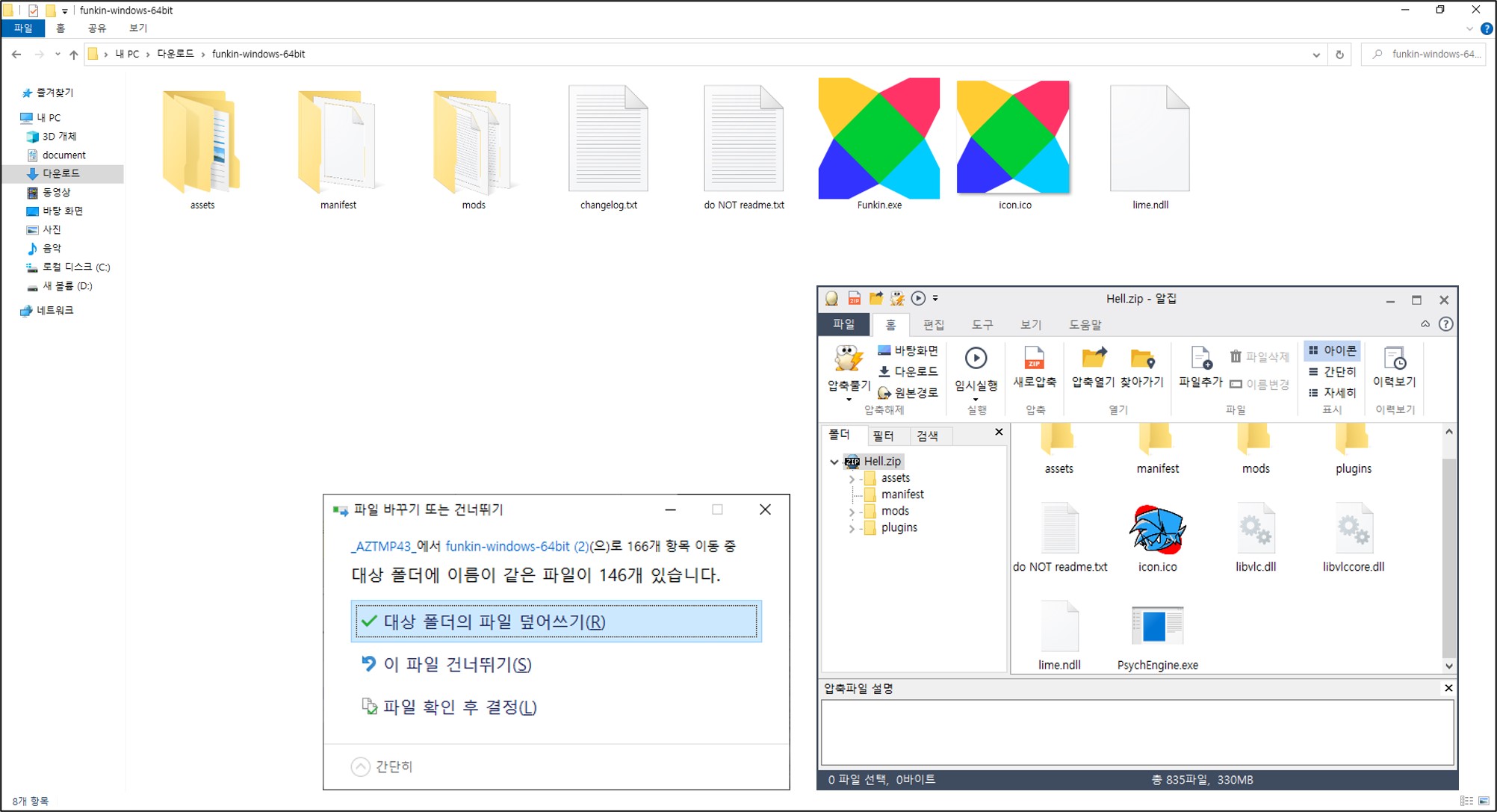The image size is (1497, 812).
Task: Collapse the Hell.zip tree root
Action: [834, 462]
